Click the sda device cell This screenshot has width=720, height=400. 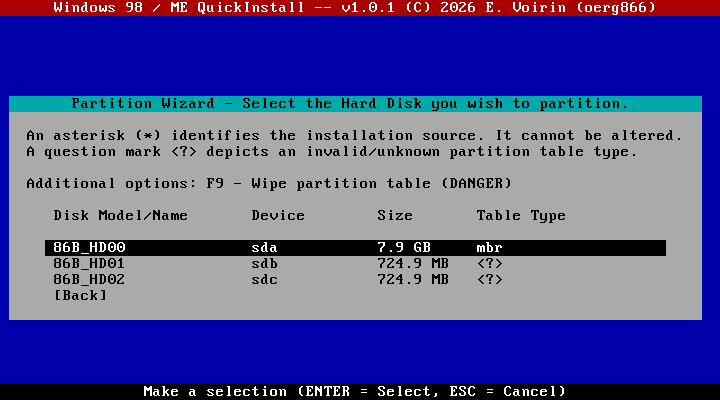pos(264,248)
